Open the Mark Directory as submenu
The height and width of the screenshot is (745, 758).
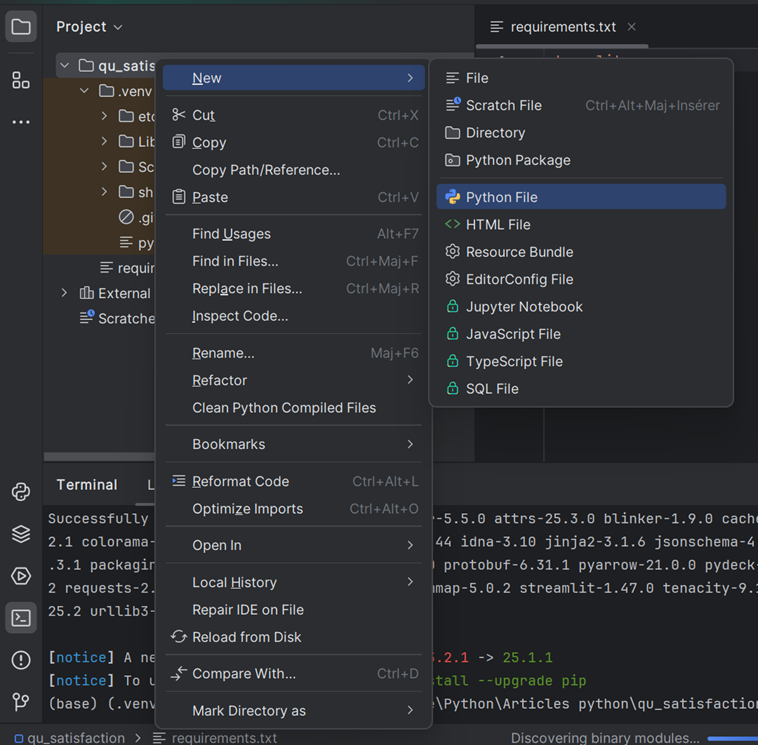coord(293,710)
